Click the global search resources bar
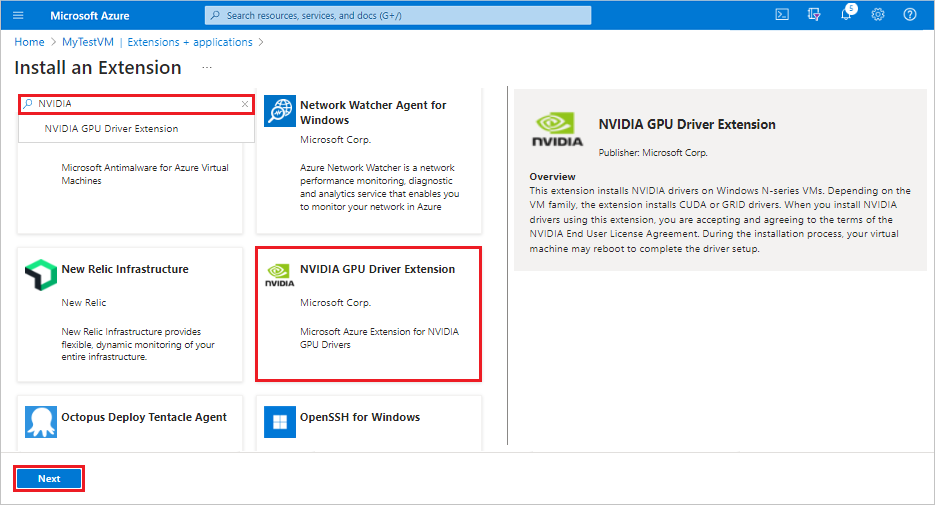 pos(398,16)
